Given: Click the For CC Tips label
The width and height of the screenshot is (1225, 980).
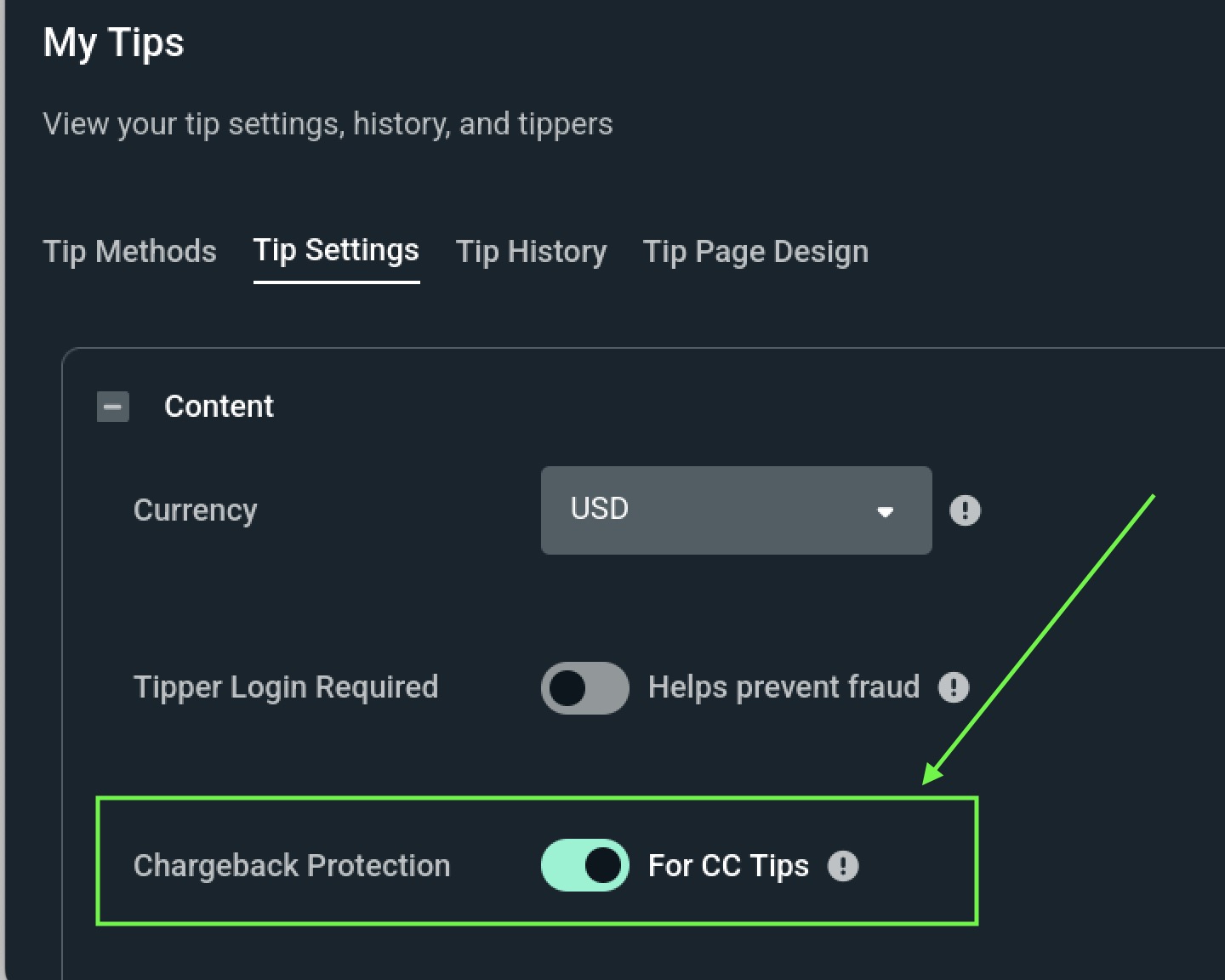Looking at the screenshot, I should click(x=728, y=866).
